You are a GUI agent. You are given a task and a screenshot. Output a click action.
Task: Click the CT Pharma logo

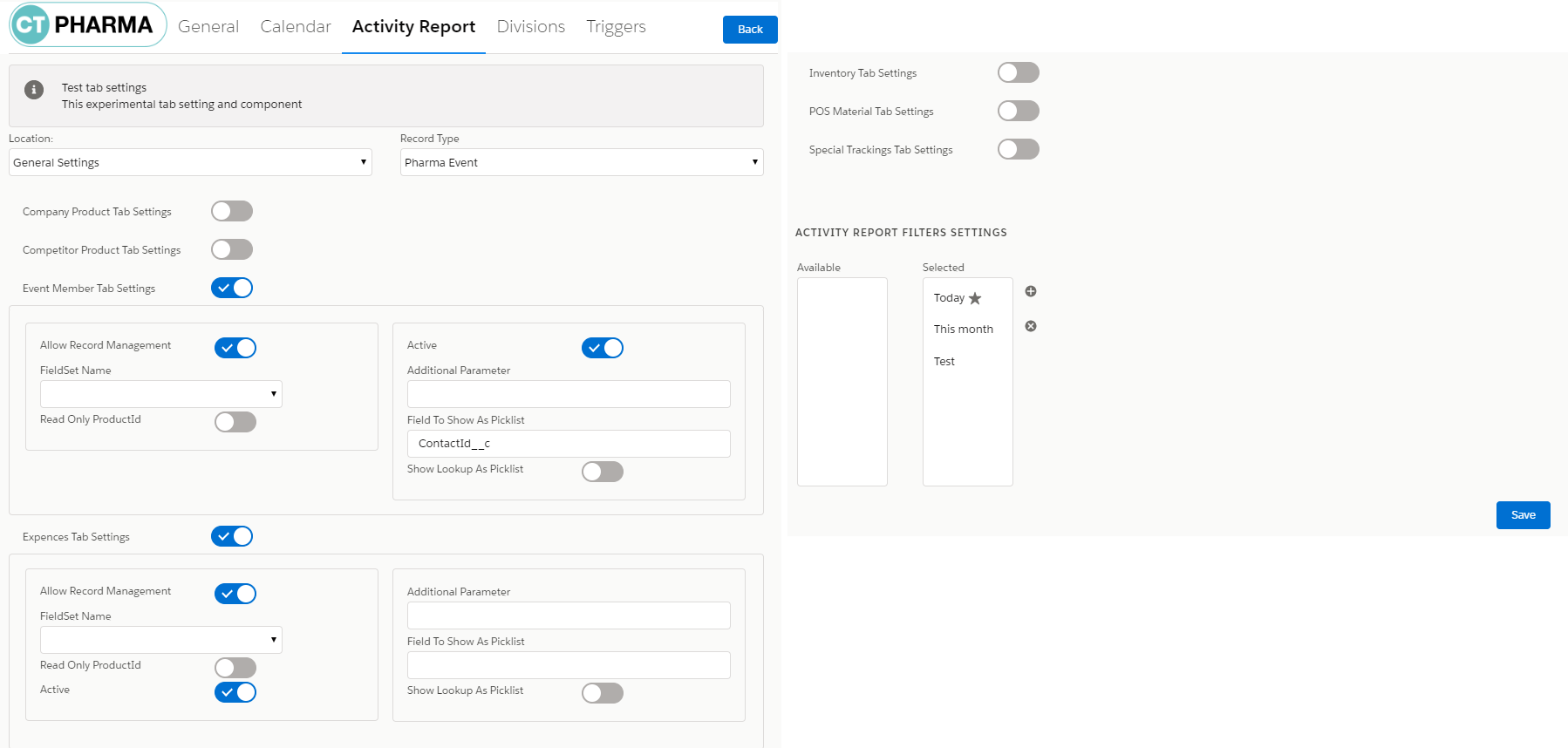[87, 25]
